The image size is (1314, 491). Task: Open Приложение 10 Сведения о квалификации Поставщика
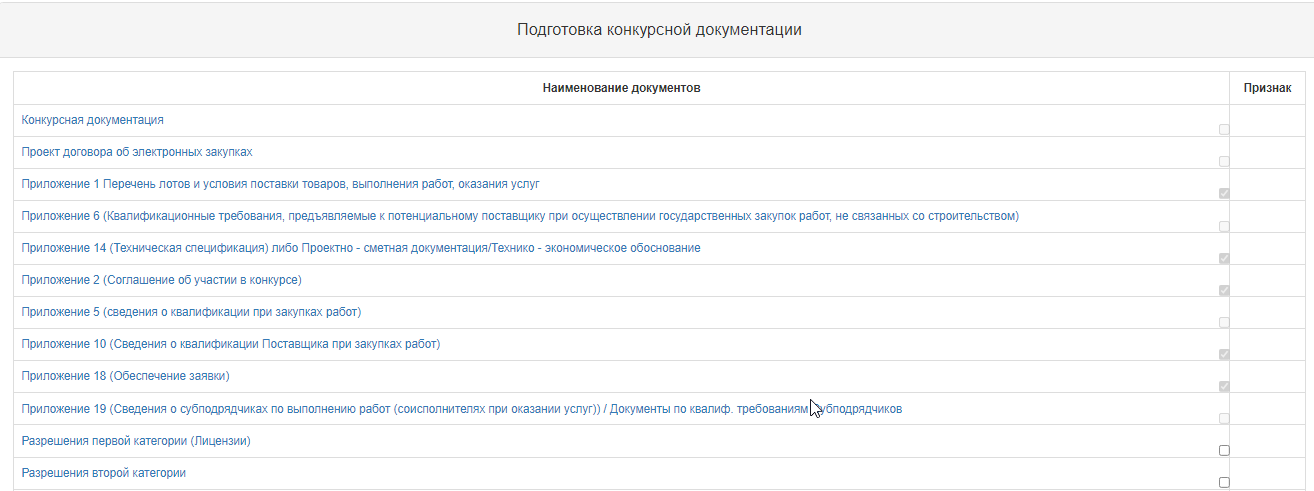(x=231, y=344)
